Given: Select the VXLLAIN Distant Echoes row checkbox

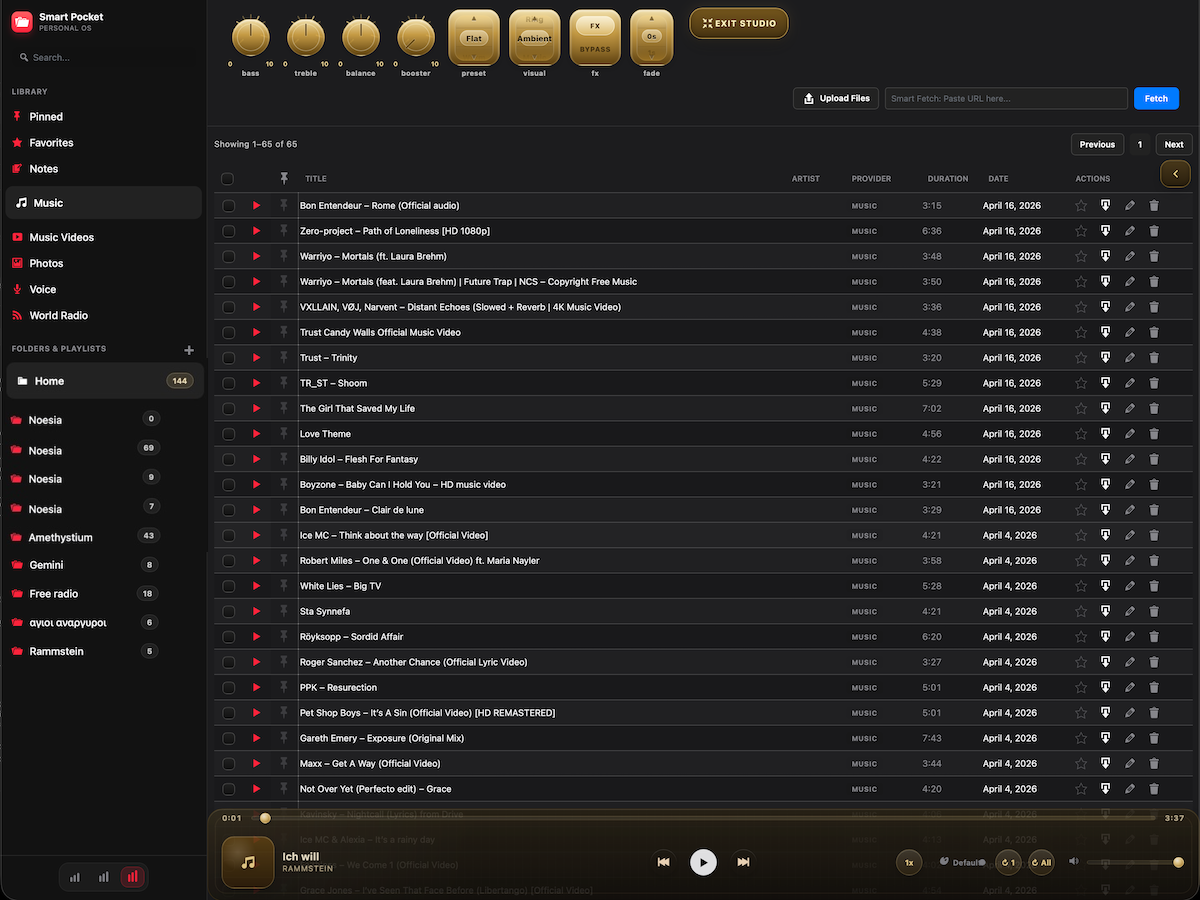Looking at the screenshot, I should pos(228,307).
